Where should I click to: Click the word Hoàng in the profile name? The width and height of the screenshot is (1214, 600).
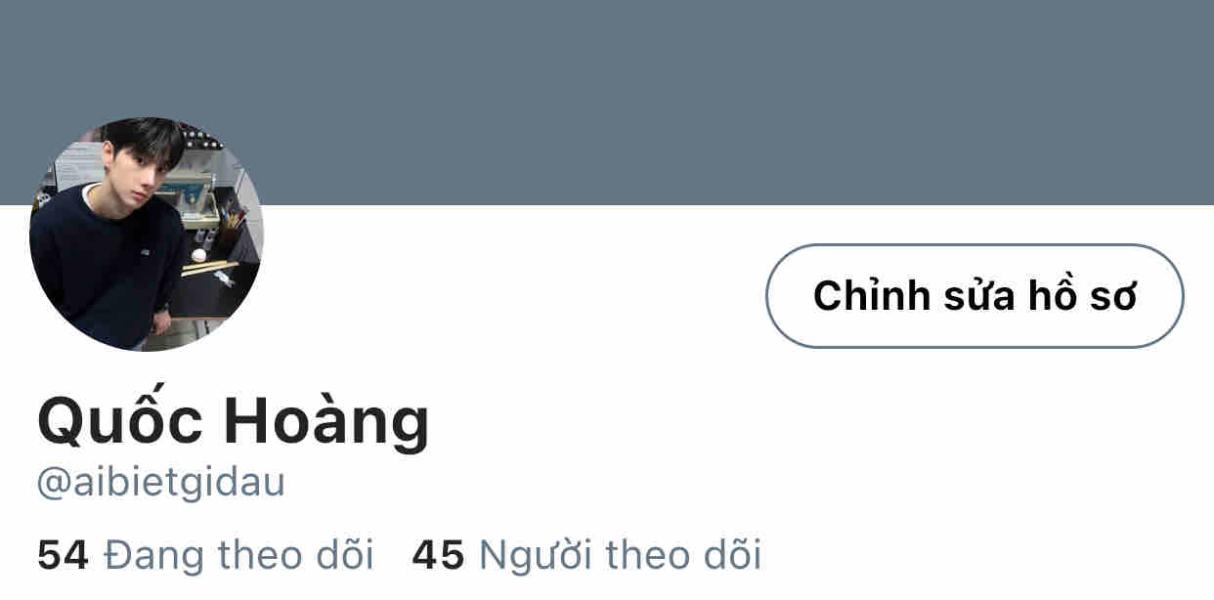coord(326,421)
